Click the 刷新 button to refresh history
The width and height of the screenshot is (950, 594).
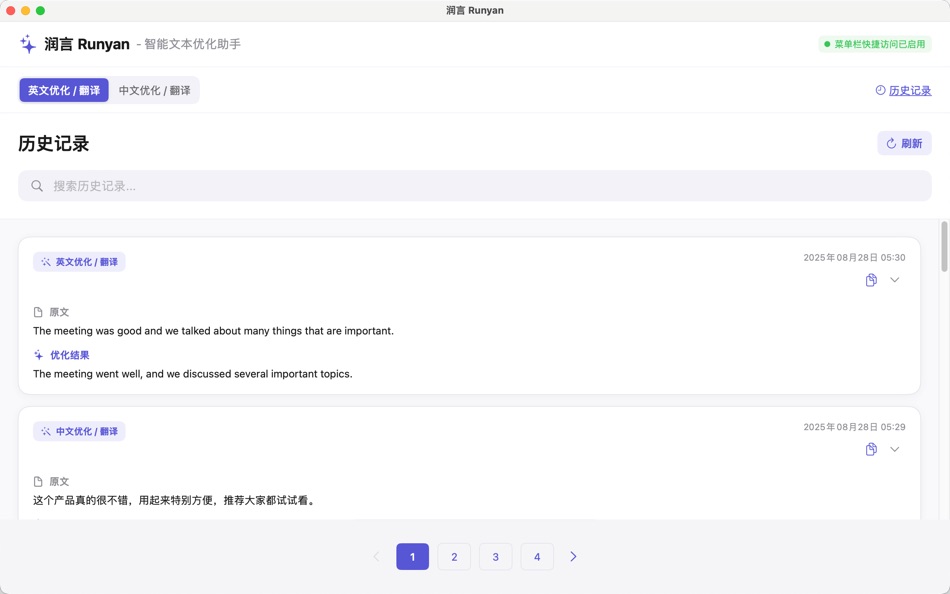point(904,143)
